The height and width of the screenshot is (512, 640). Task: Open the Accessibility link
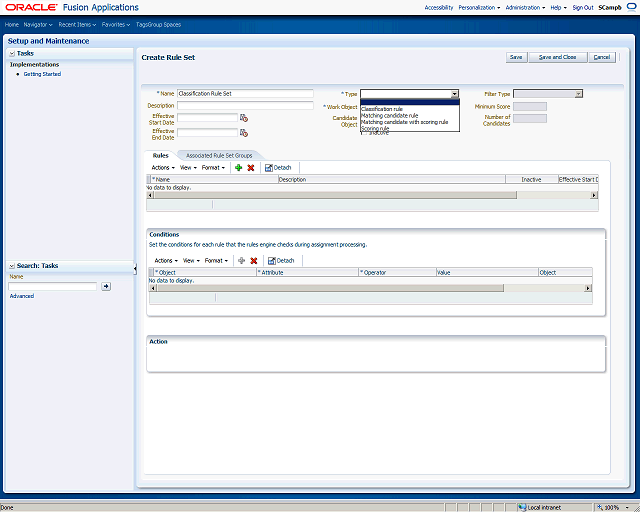439,7
